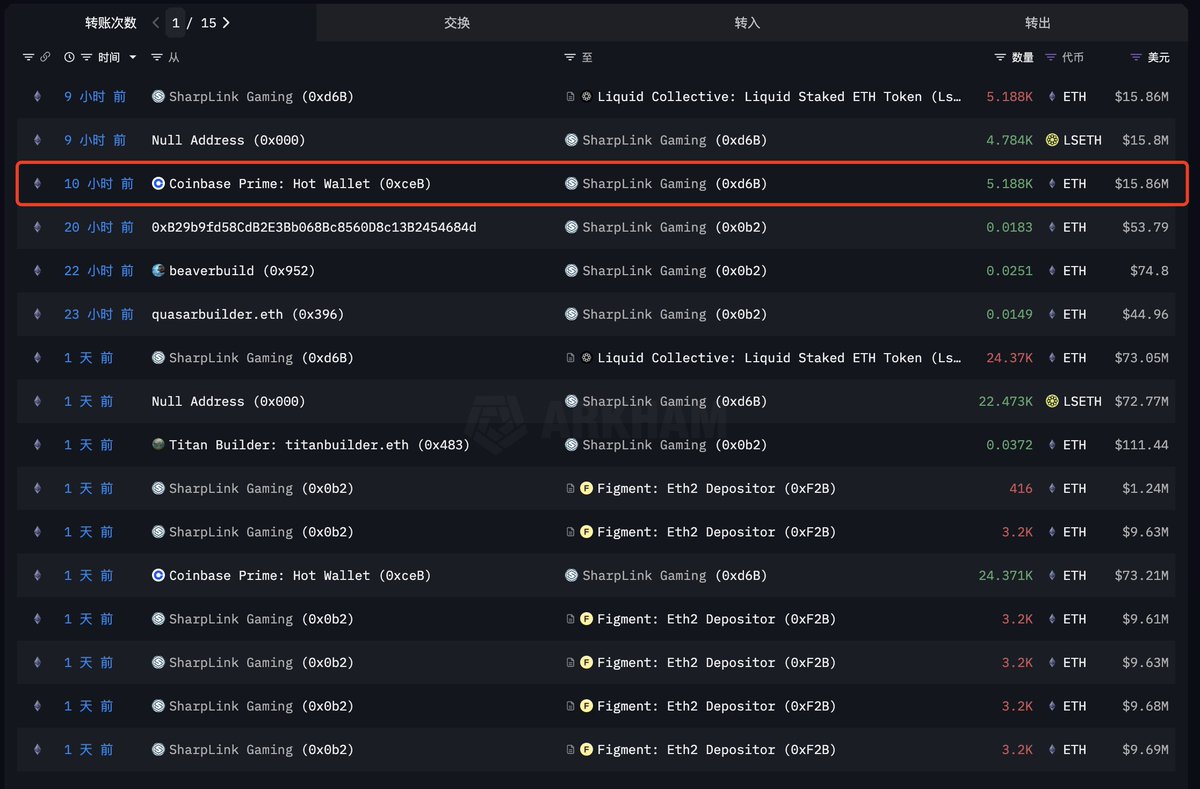Open Liquid Collective recipient in the 24.37K row
1200x789 pixels.
[x=779, y=358]
